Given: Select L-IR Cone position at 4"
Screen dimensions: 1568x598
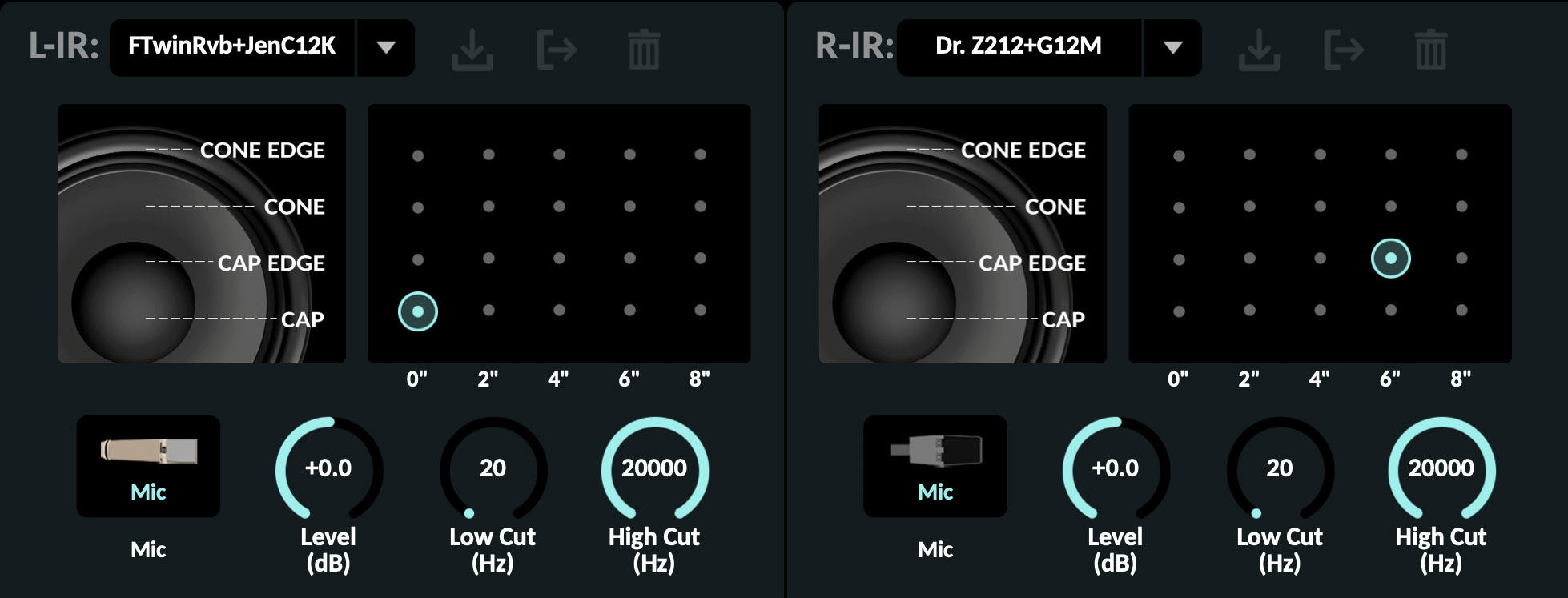Looking at the screenshot, I should [559, 207].
